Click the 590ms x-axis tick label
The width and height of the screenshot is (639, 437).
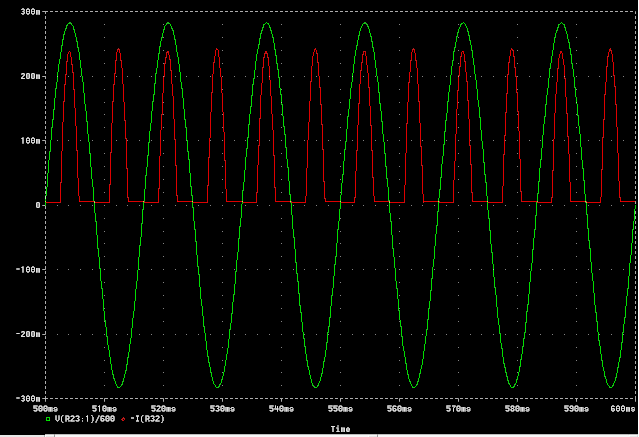coord(577,409)
